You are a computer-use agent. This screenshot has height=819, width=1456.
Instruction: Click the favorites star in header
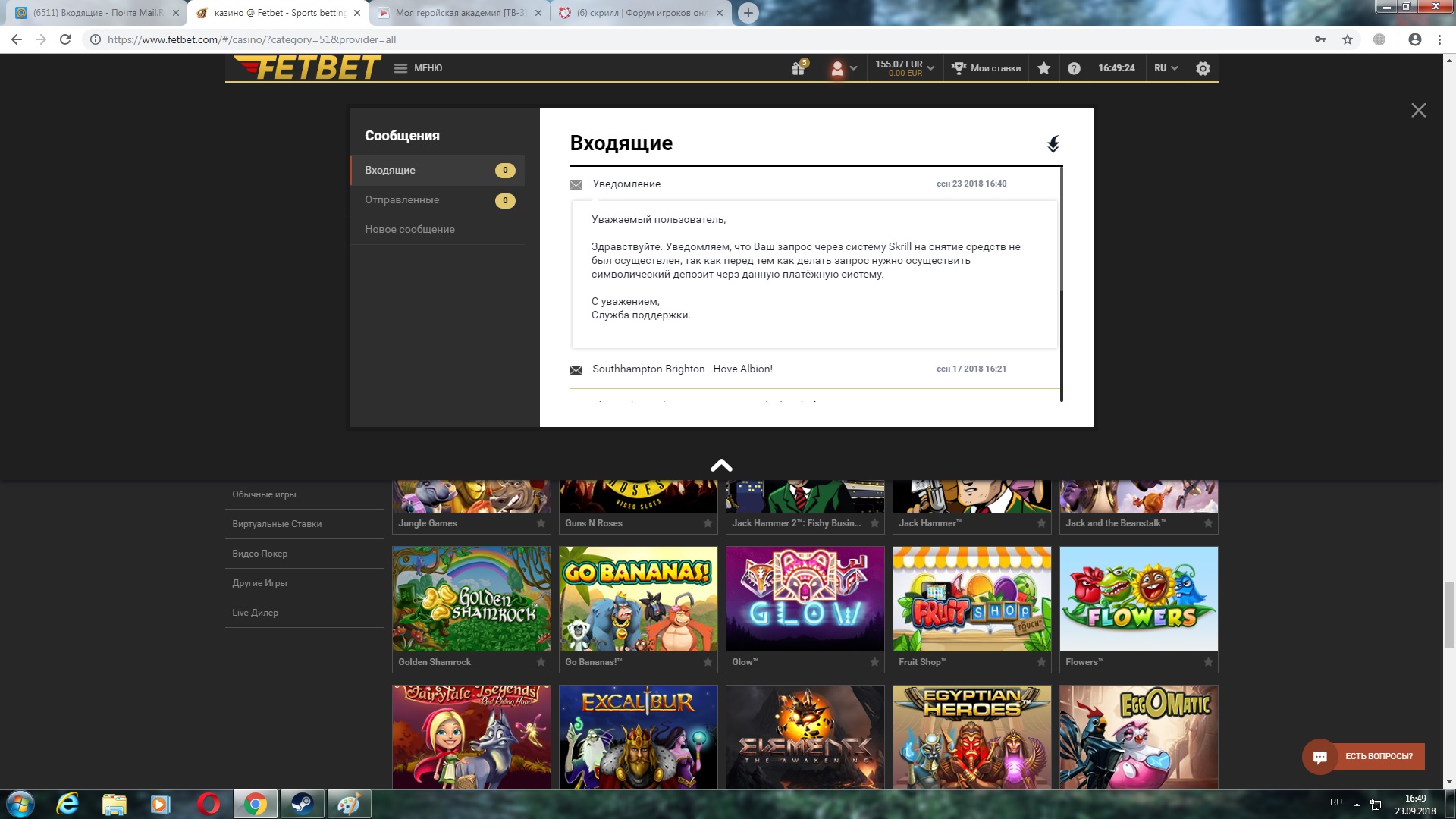coord(1044,68)
